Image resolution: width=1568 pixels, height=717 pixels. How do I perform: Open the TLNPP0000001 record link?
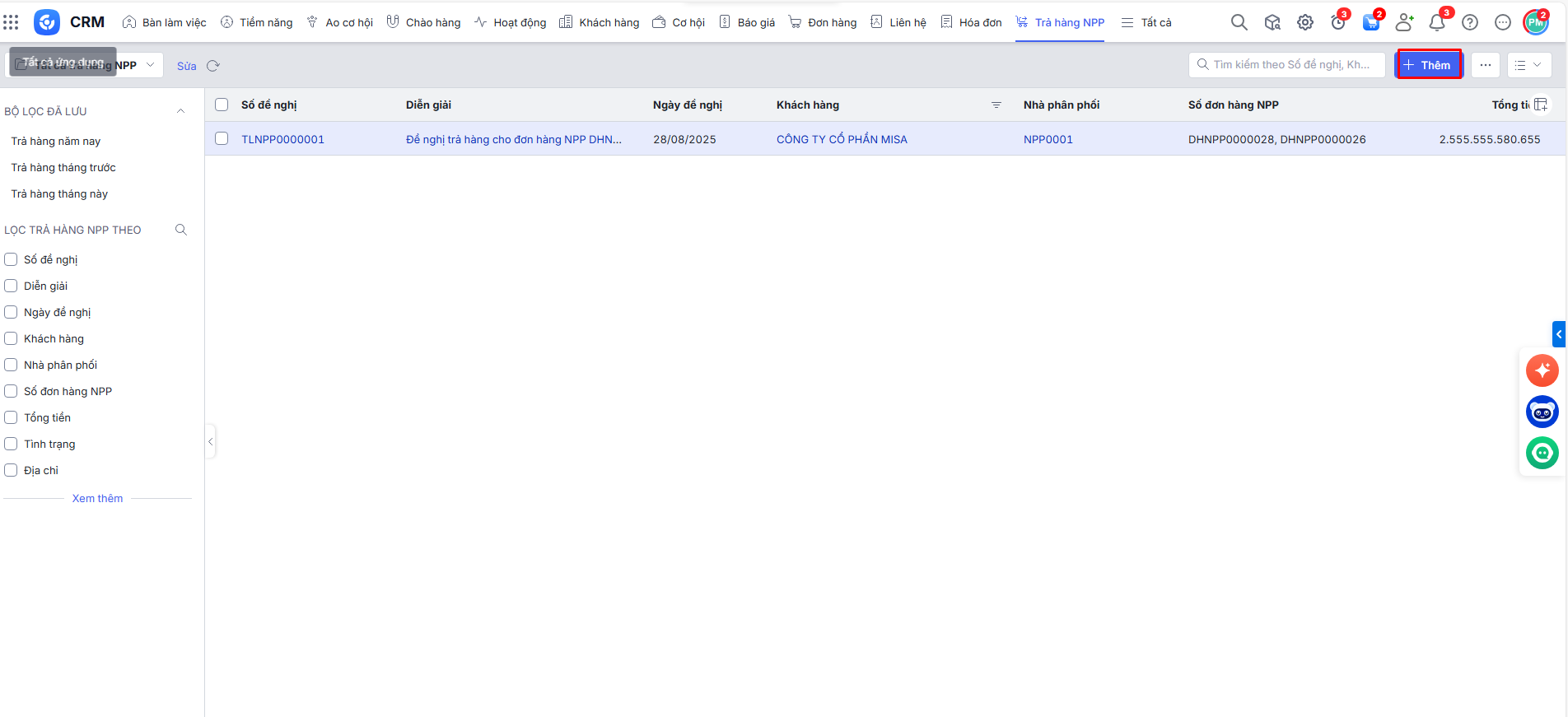[x=282, y=139]
